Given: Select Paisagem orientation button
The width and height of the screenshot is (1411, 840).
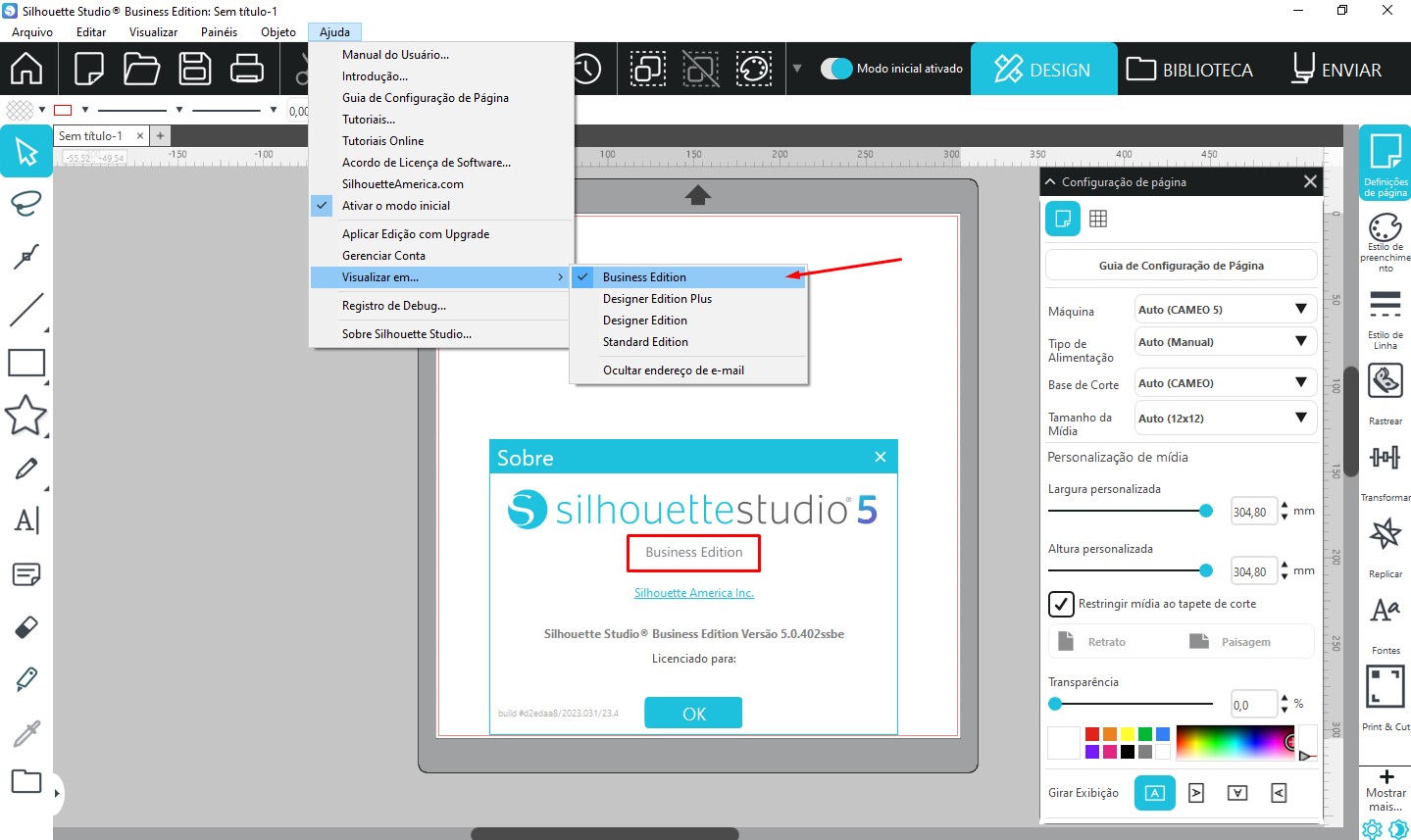Looking at the screenshot, I should [x=1231, y=642].
